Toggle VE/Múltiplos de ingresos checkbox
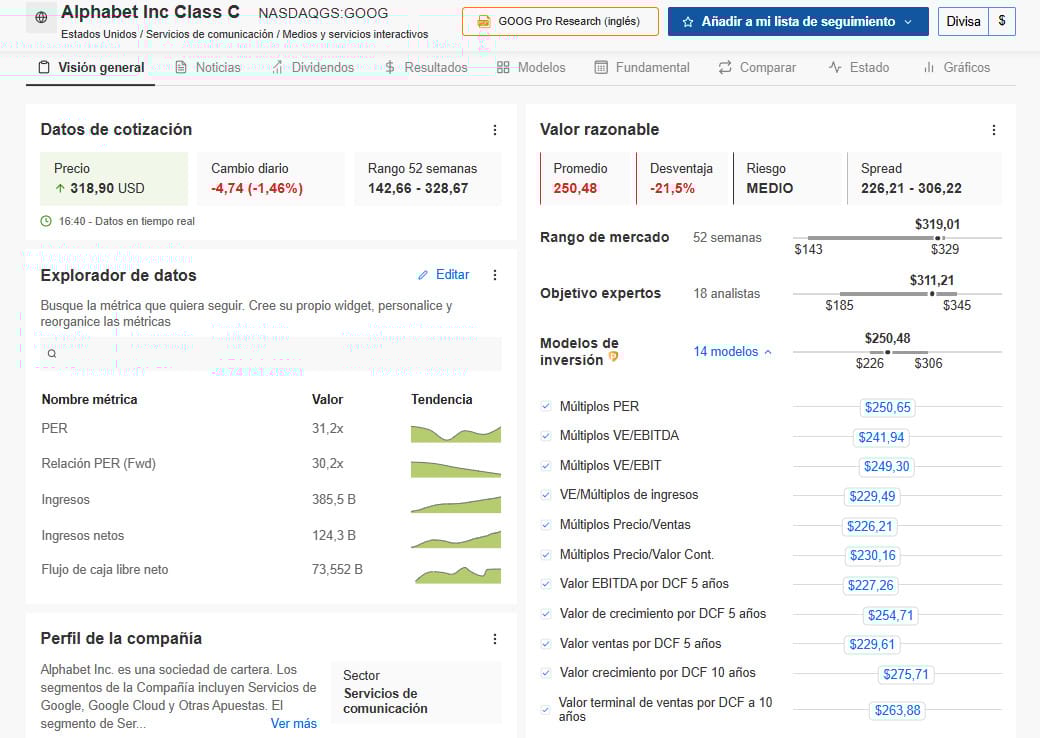Image resolution: width=1040 pixels, height=738 pixels. click(x=546, y=495)
